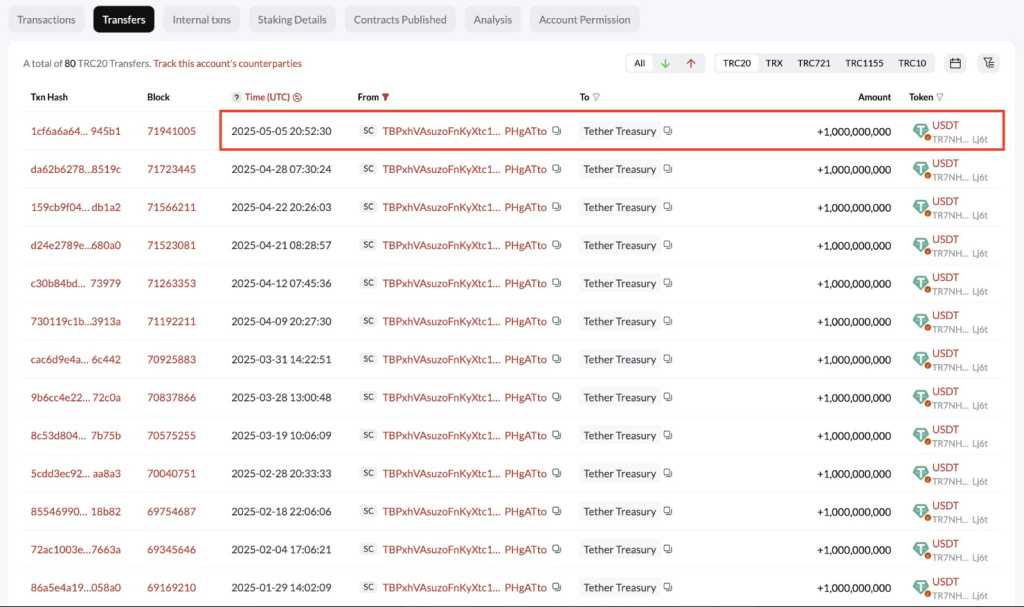
Task: Click Track this account's counterparties link
Action: 227,63
